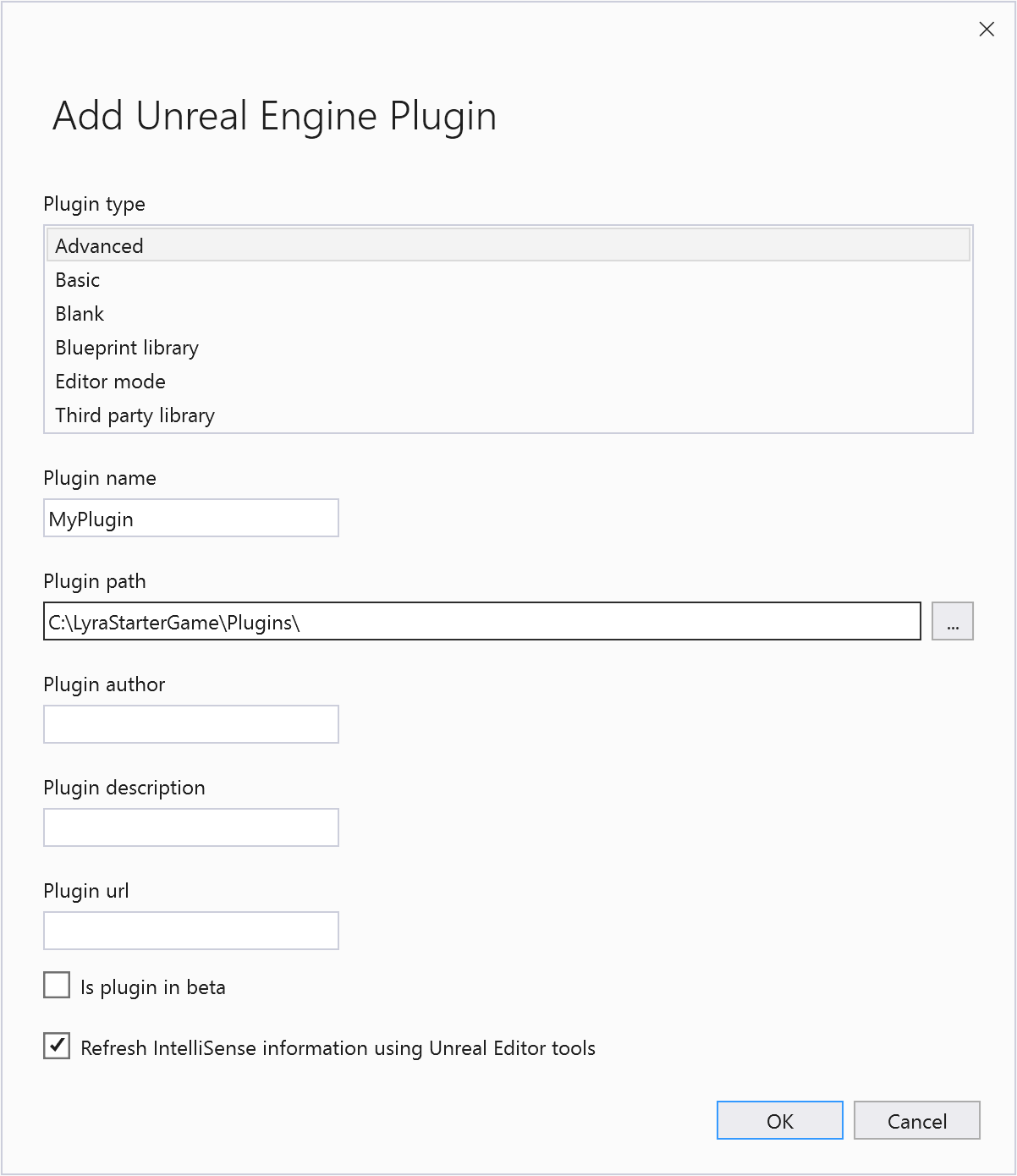Click the Plugin url text box
Screen dimensions: 1017x1176
point(190,931)
